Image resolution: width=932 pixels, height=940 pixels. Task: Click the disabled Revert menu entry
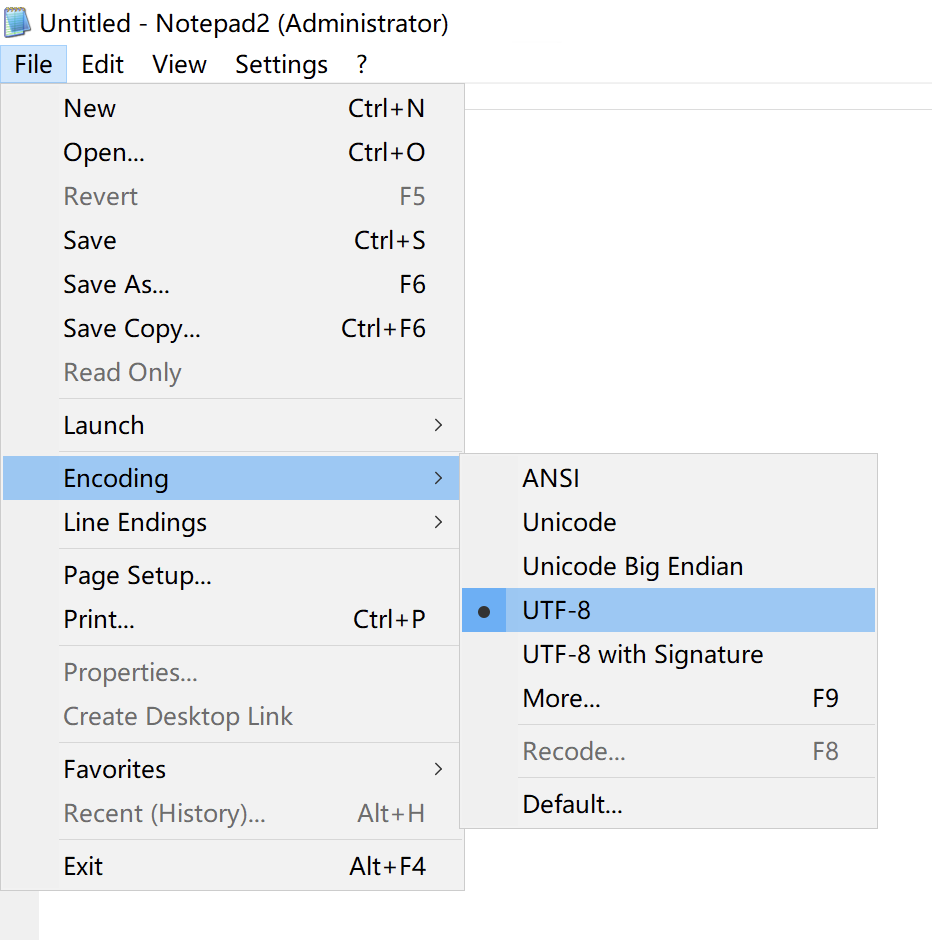pos(232,197)
